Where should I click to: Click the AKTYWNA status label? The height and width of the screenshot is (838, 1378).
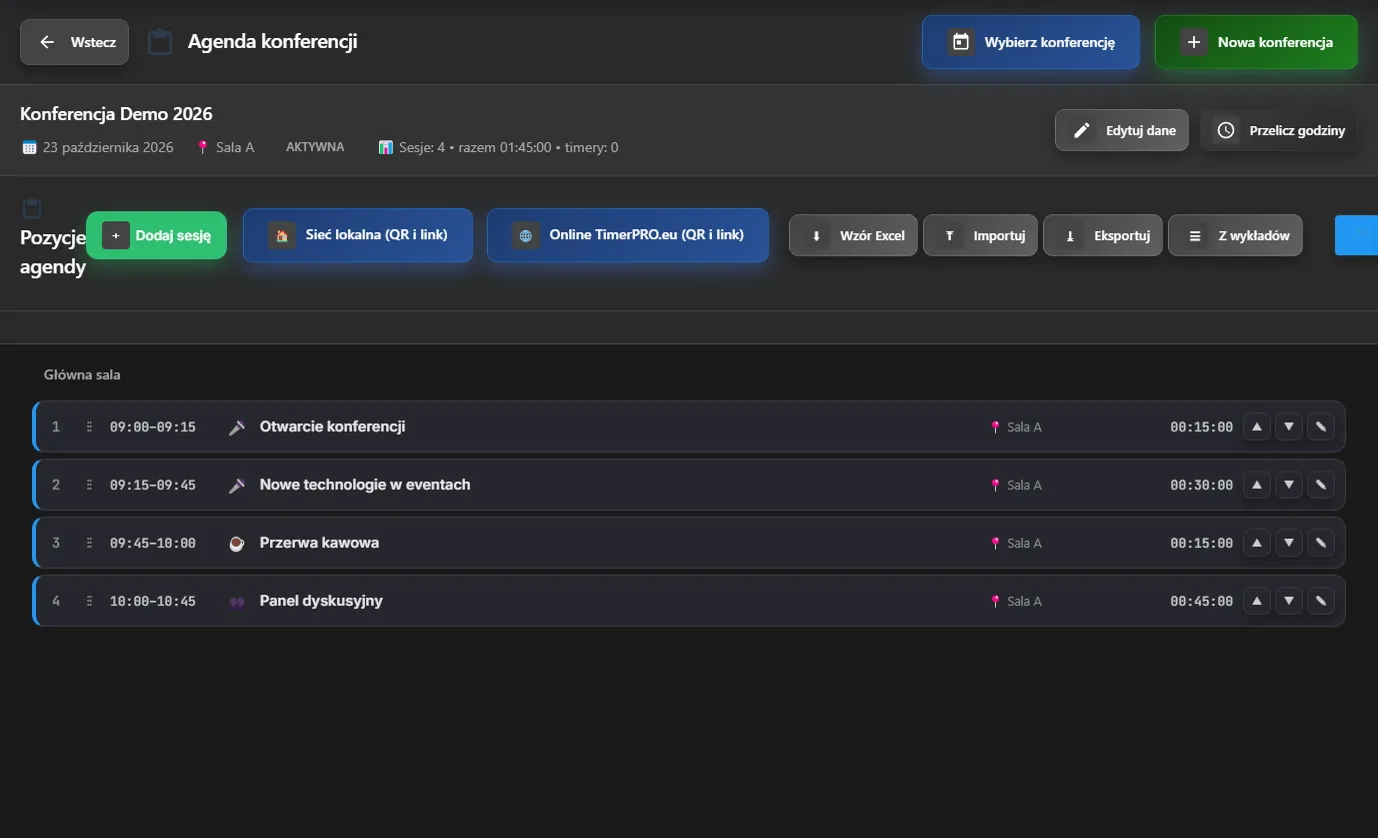[315, 147]
